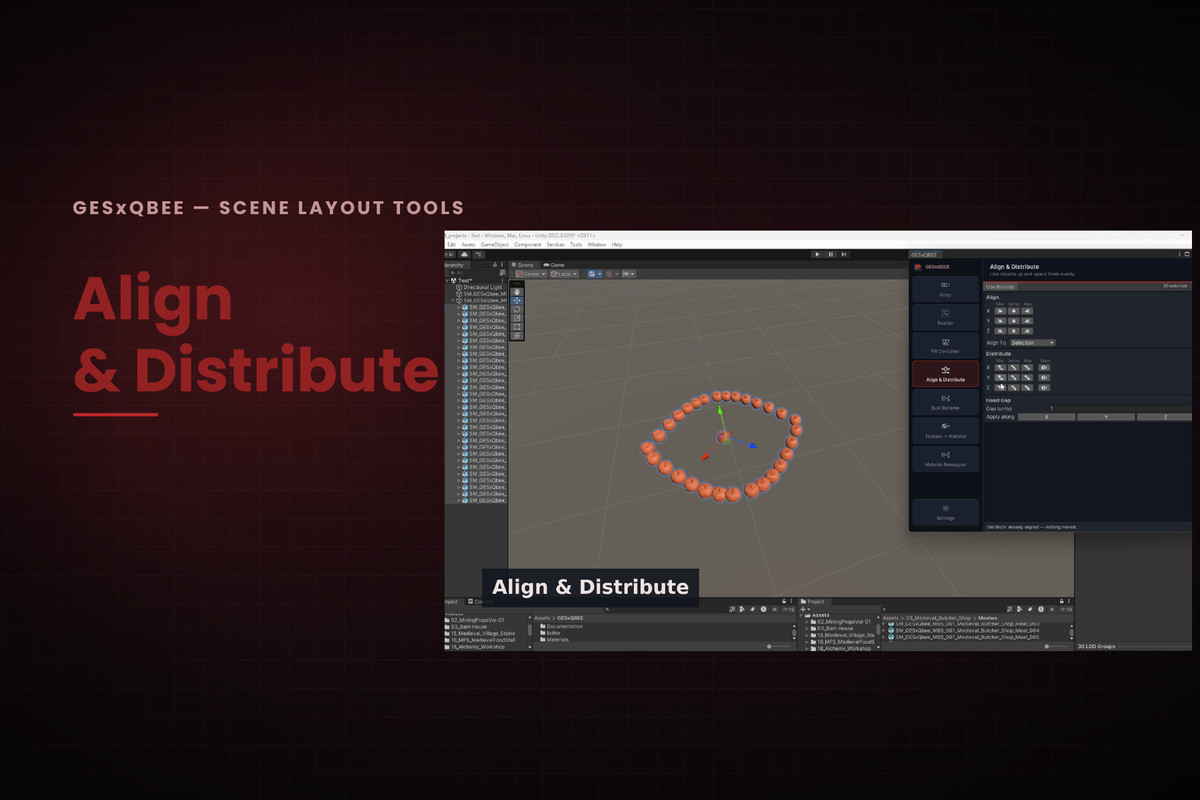Align selection to X Min
Screen dimensions: 1200x800
click(1000, 311)
